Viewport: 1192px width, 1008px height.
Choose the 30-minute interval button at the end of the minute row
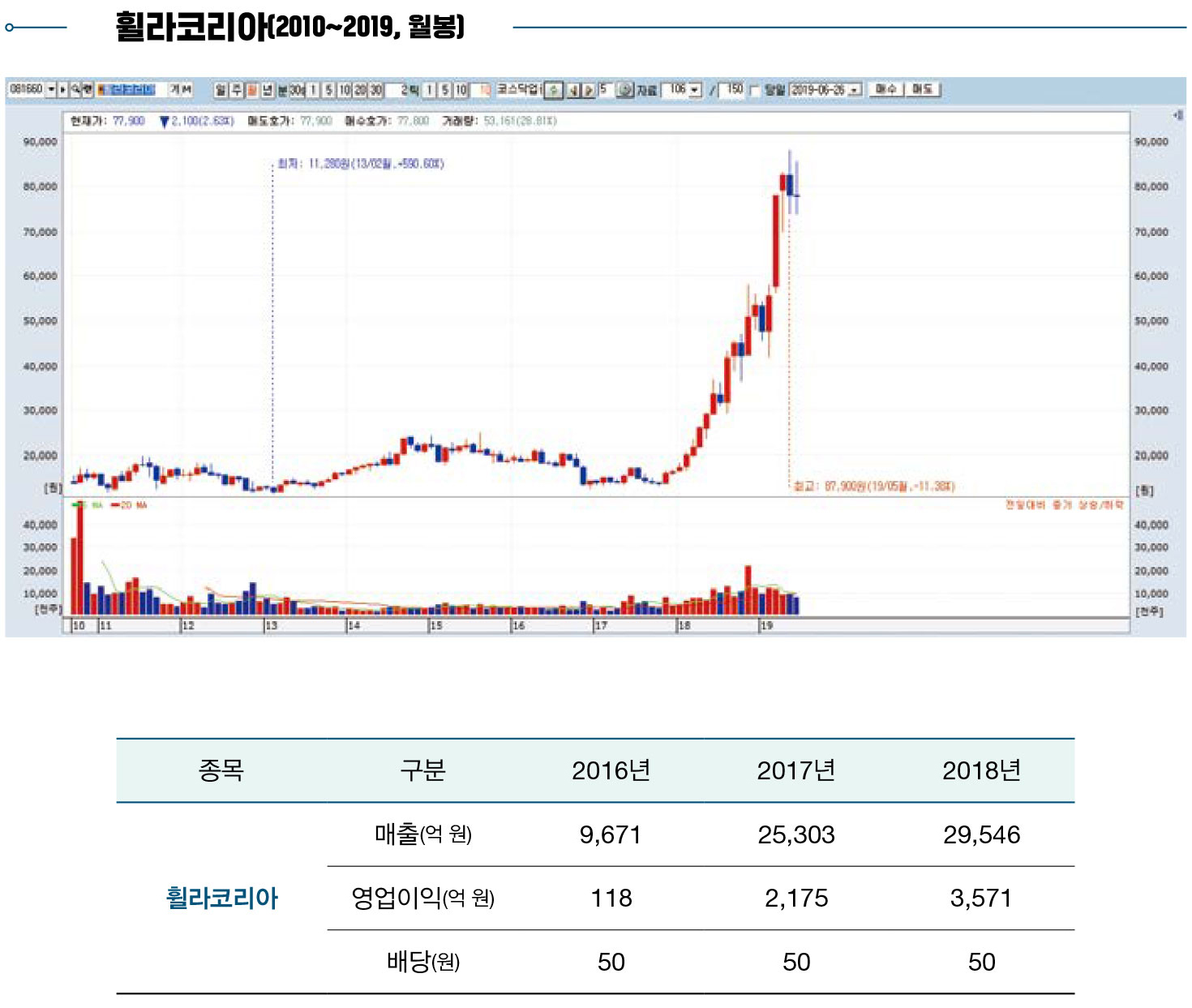(376, 90)
